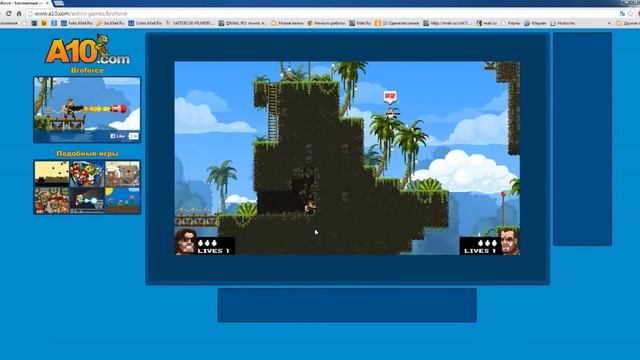Image resolution: width=640 pixels, height=360 pixels.
Task: Open the bottom-right blue sky game thumbnail
Action: click(122, 200)
